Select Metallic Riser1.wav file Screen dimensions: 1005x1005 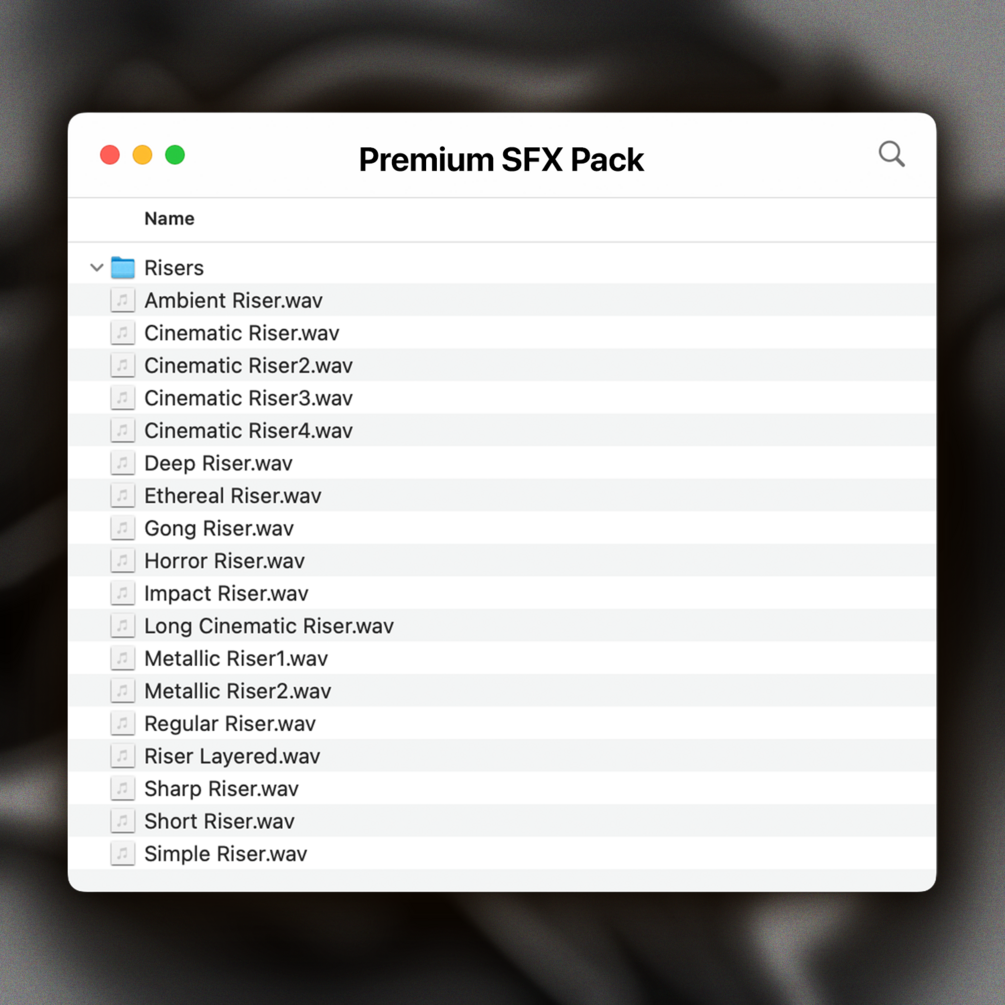pos(236,659)
